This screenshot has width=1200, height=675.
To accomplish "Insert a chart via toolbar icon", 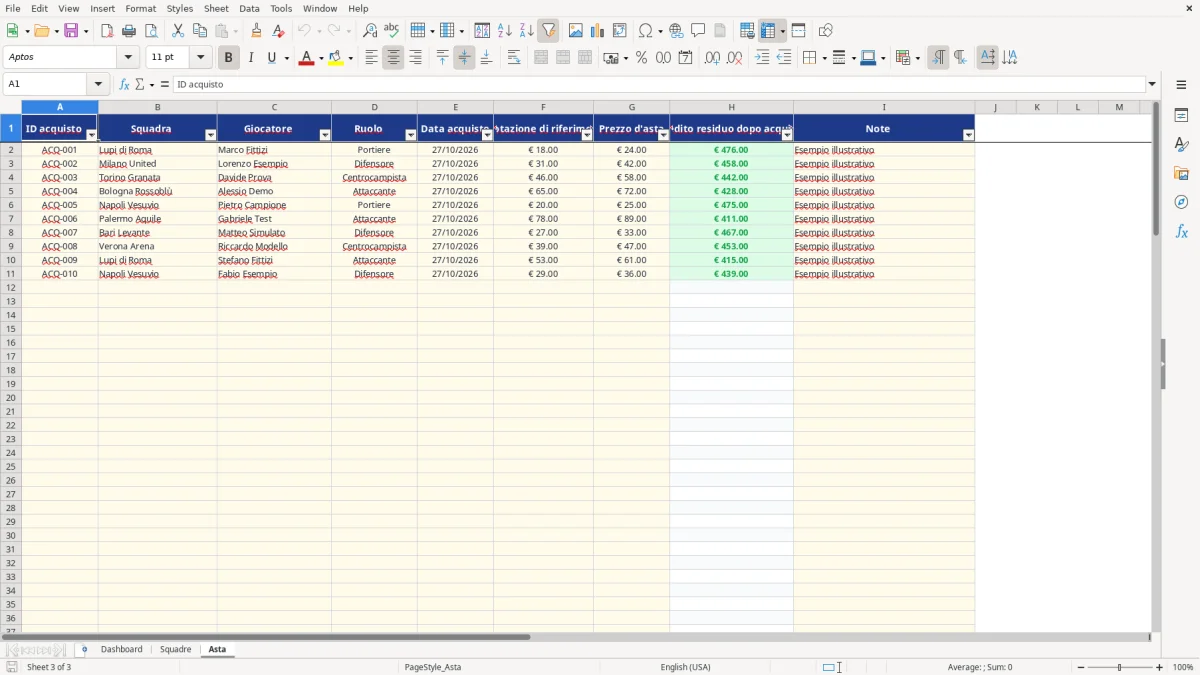I will coord(598,31).
